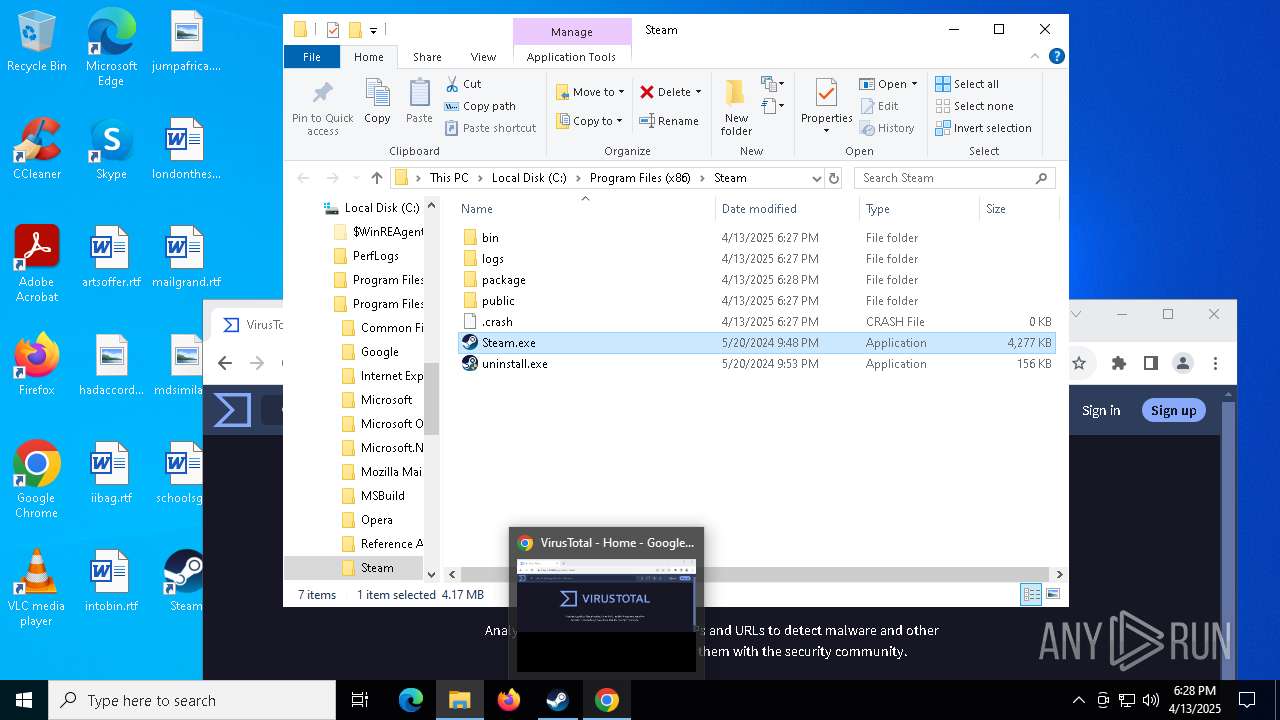
Task: Sort by Date modified column
Action: click(787, 209)
